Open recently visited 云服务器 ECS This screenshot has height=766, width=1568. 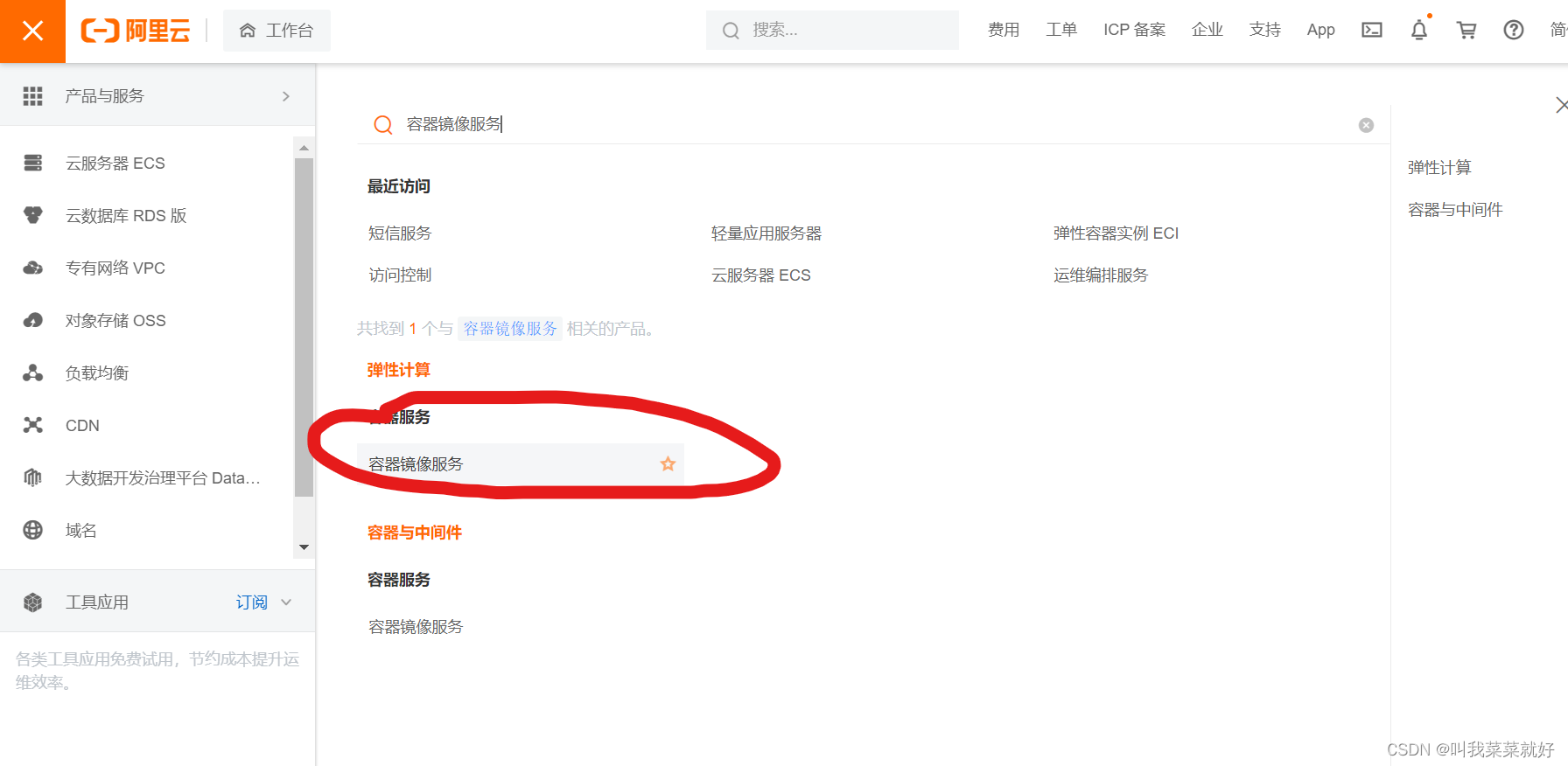pos(760,275)
